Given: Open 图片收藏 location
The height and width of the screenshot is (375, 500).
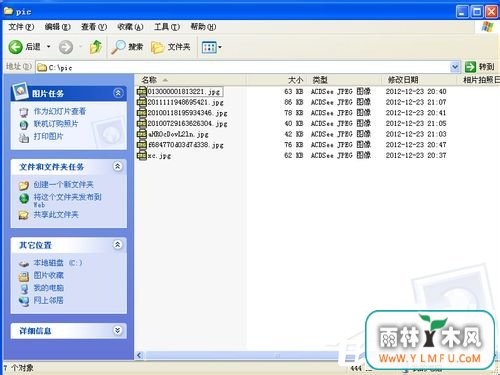Looking at the screenshot, I should coord(48,275).
